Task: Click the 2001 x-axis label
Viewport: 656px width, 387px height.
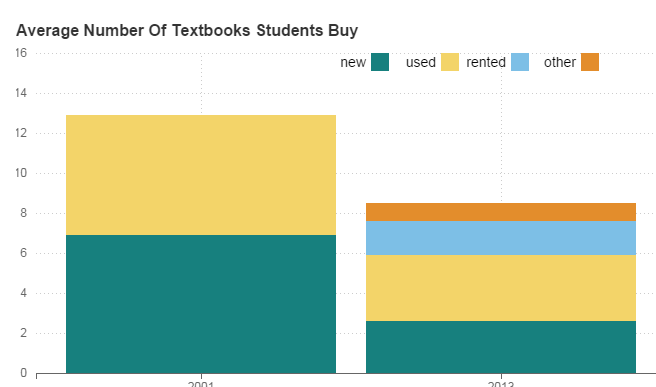Action: 201,384
